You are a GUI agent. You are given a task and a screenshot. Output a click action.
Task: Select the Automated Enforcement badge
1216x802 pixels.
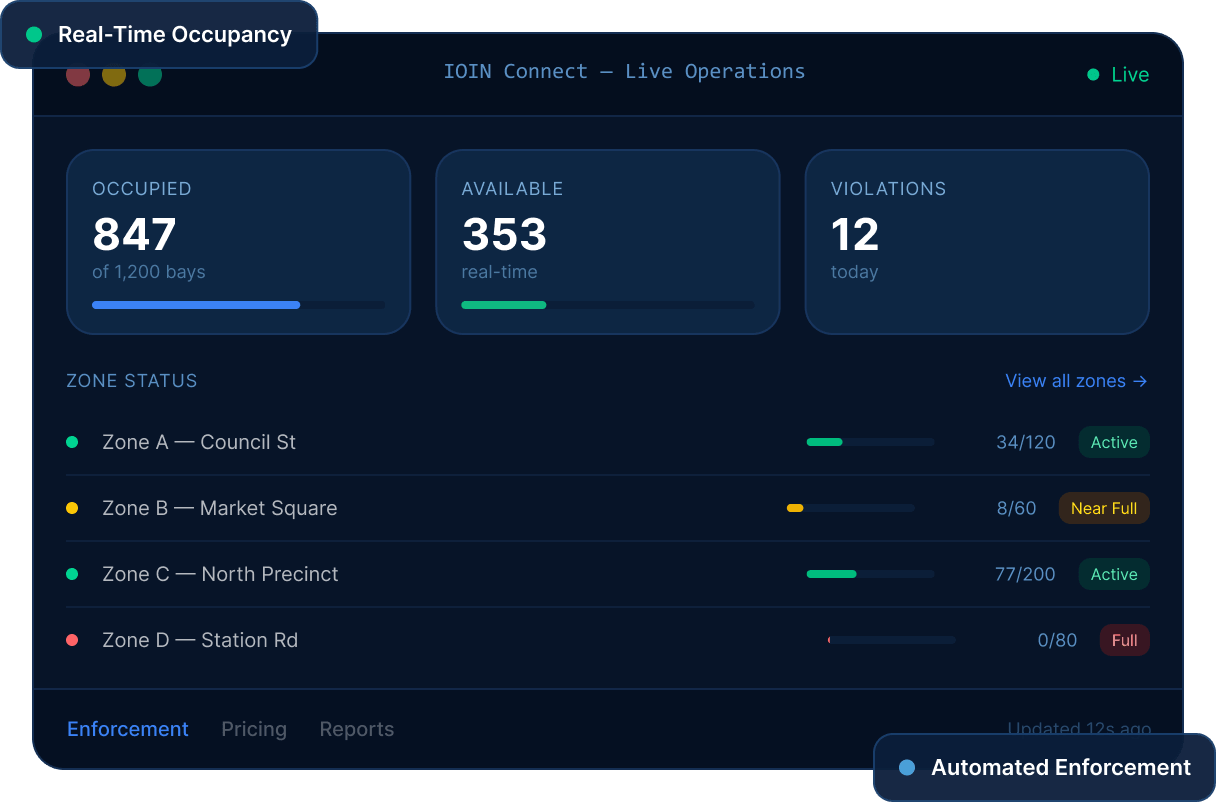1044,768
